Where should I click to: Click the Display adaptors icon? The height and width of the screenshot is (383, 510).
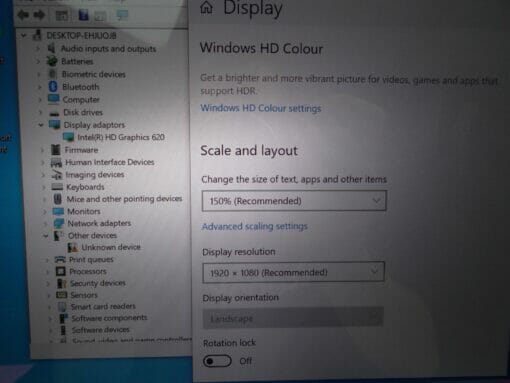tap(54, 125)
